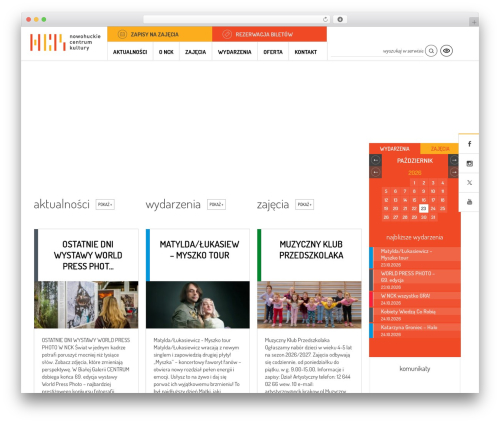Viewport: 500px width, 423px height.
Task: Open the Wydarzenia menu item
Action: pyautogui.click(x=235, y=52)
